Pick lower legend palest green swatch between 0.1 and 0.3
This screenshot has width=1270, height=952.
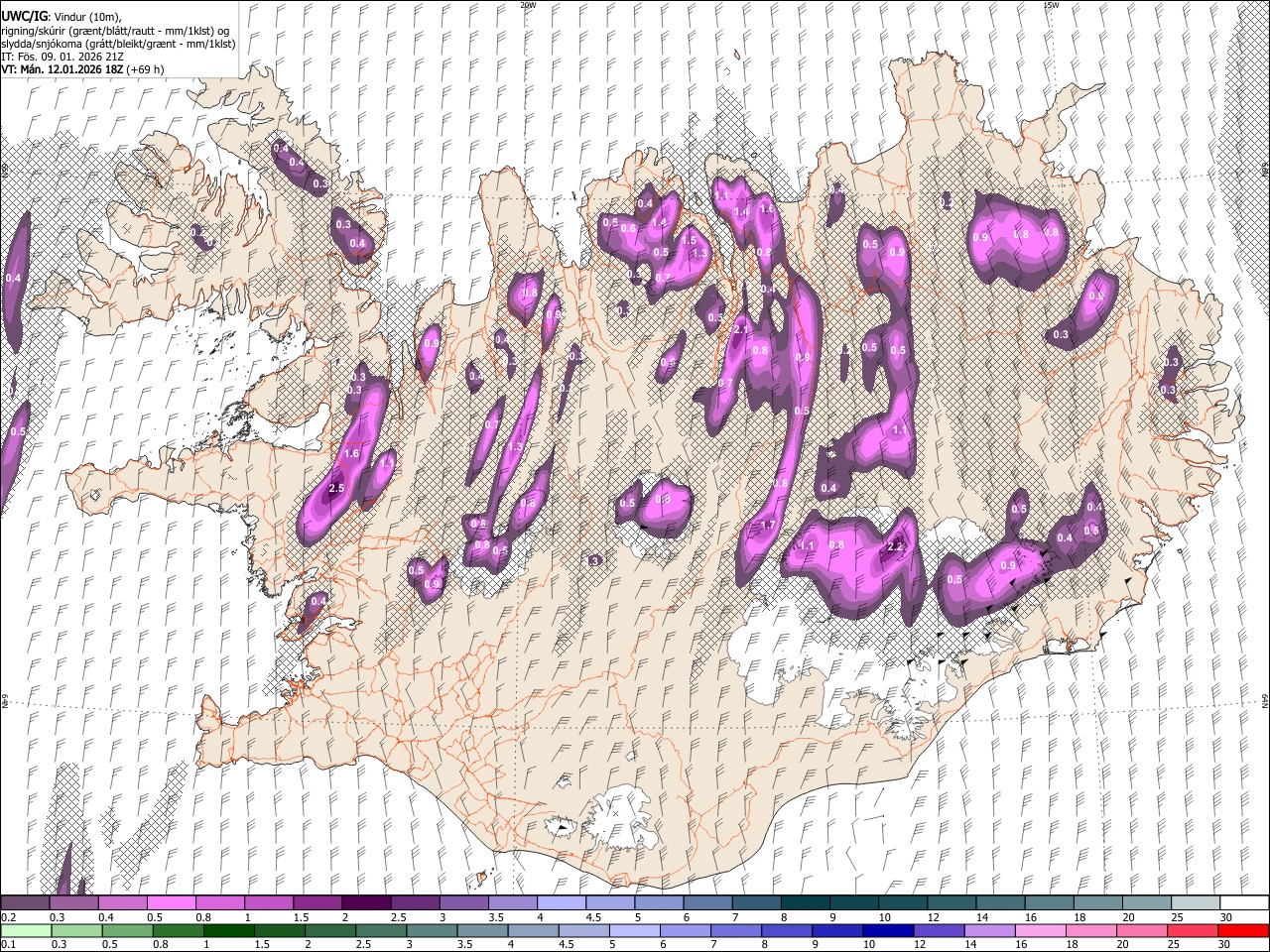click(x=26, y=930)
